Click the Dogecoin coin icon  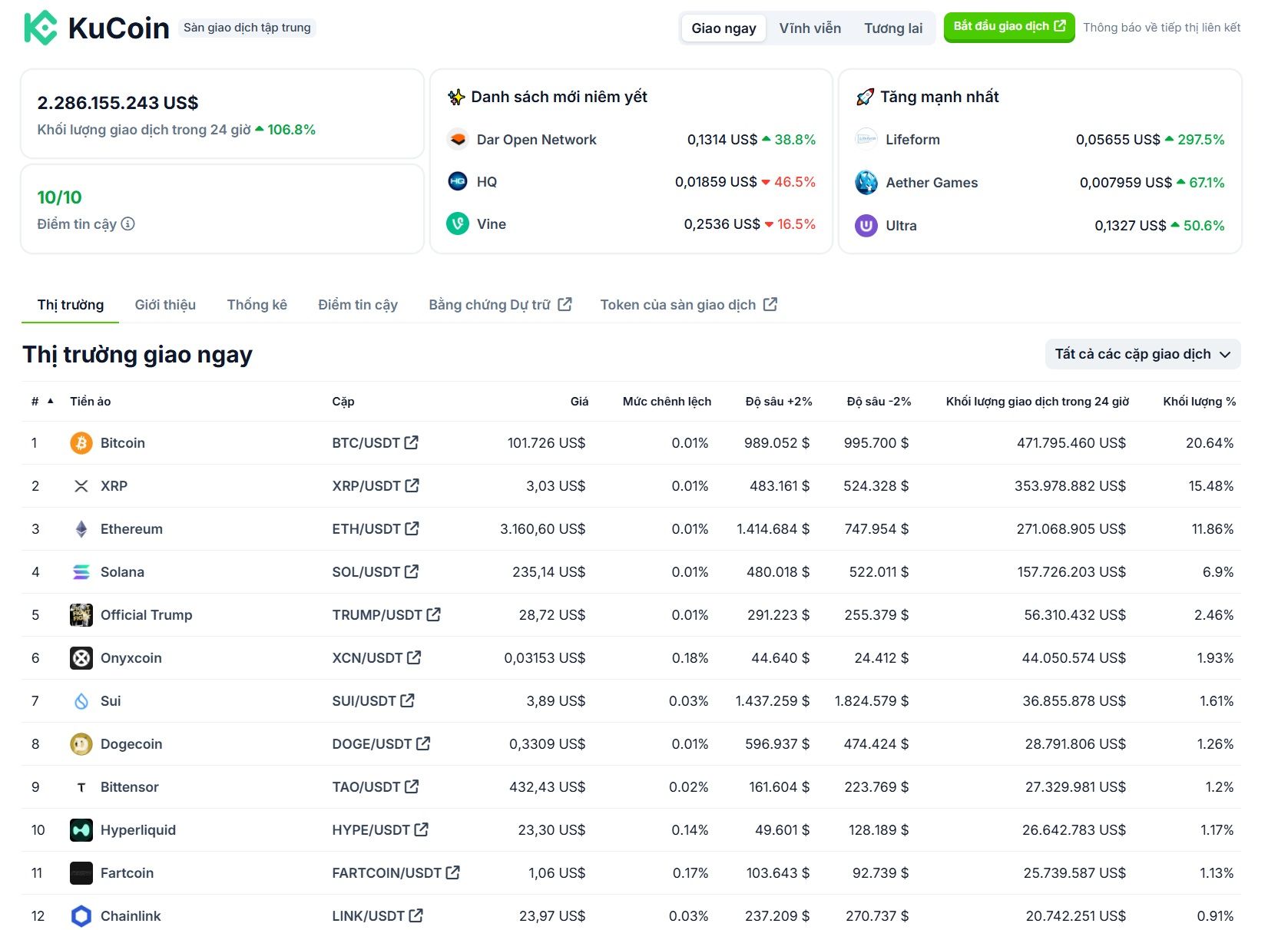(x=81, y=744)
